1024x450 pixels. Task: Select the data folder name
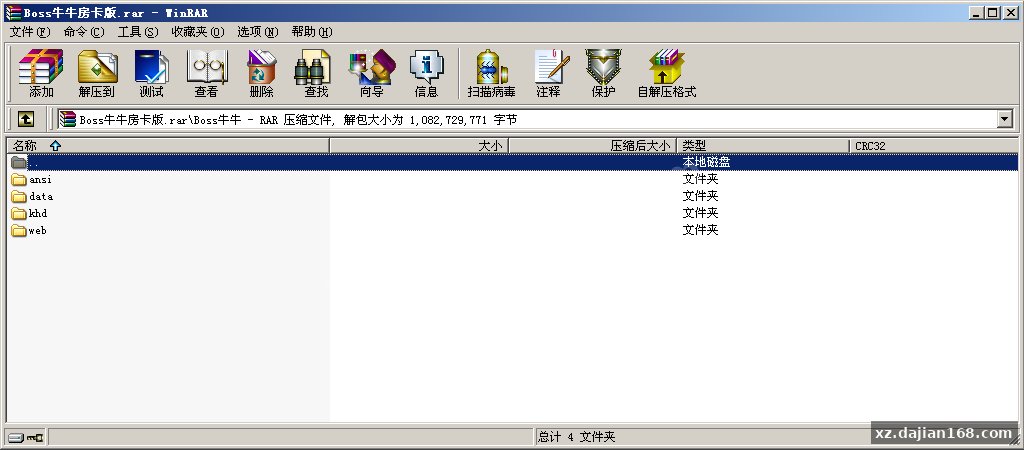point(40,196)
